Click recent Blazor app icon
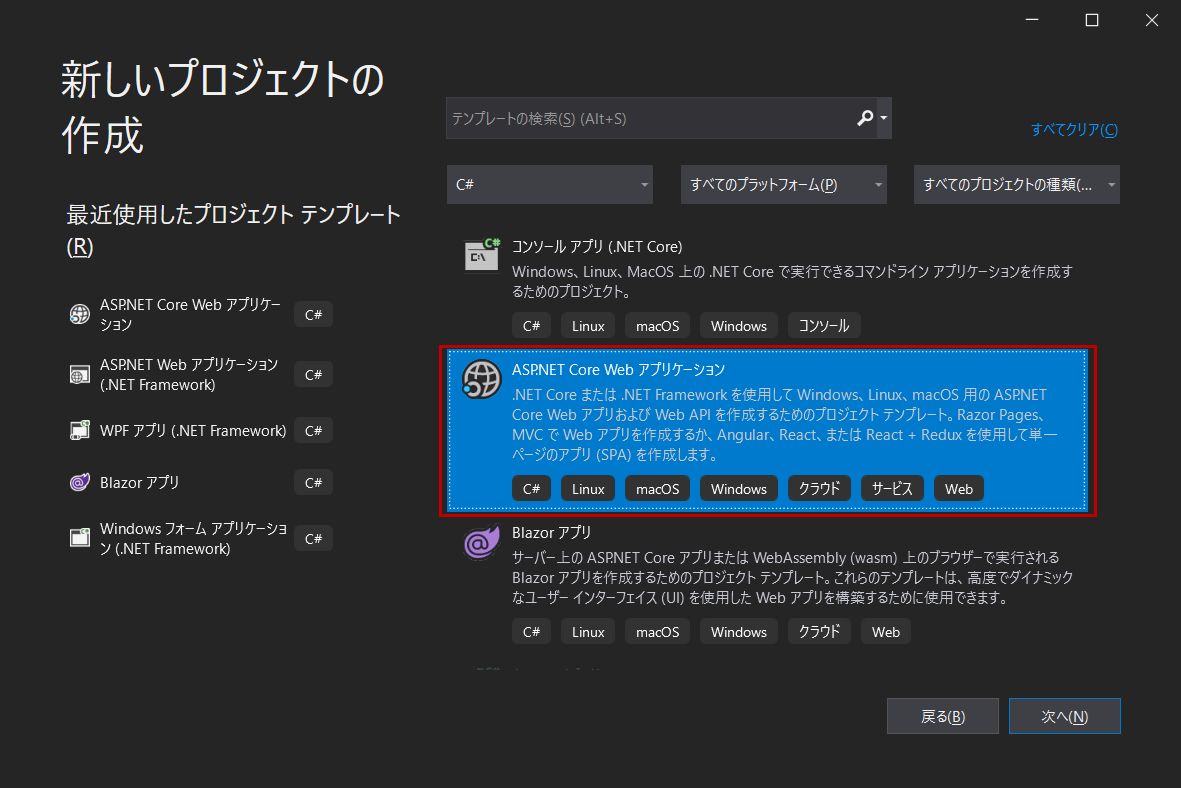This screenshot has height=788, width=1181. (80, 482)
